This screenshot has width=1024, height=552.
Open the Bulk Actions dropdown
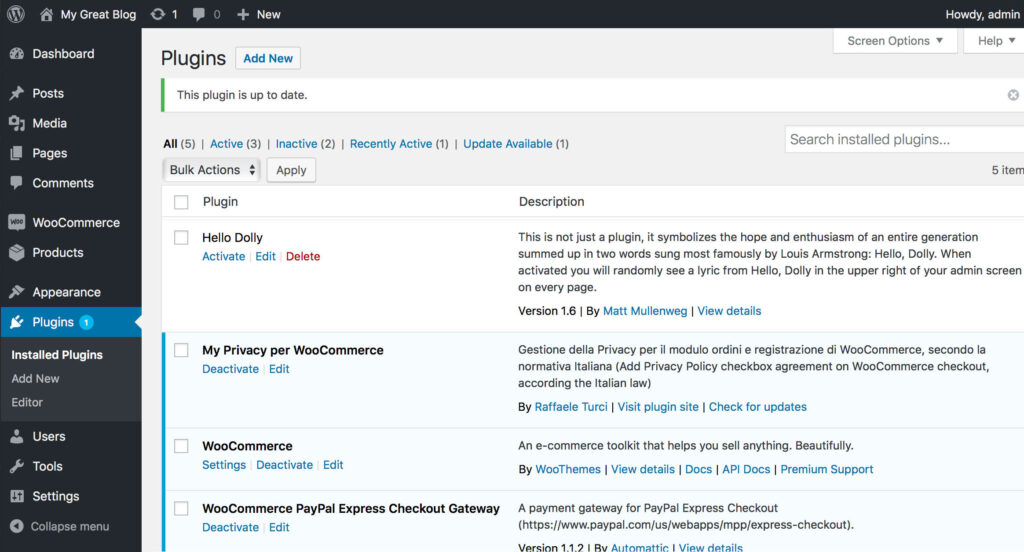point(211,170)
